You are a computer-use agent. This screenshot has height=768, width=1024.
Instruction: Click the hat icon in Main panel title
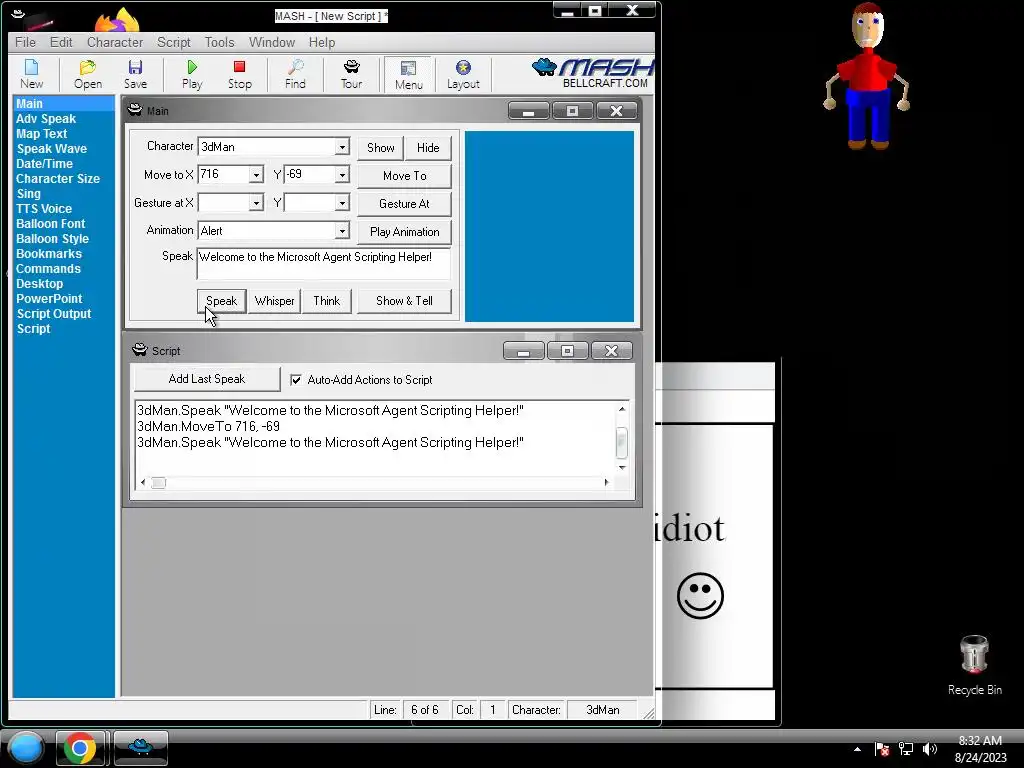135,110
